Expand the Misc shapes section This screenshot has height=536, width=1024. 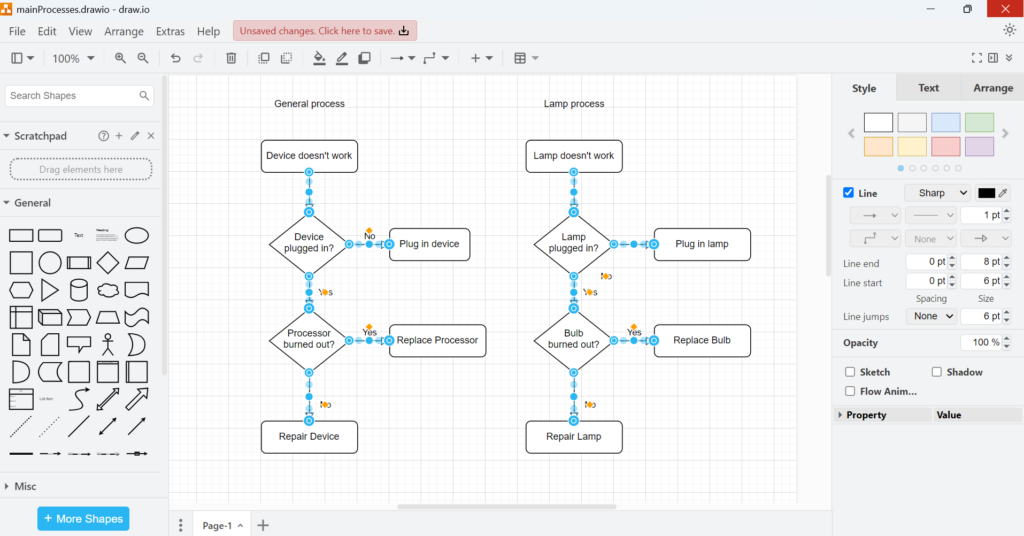pyautogui.click(x=25, y=486)
